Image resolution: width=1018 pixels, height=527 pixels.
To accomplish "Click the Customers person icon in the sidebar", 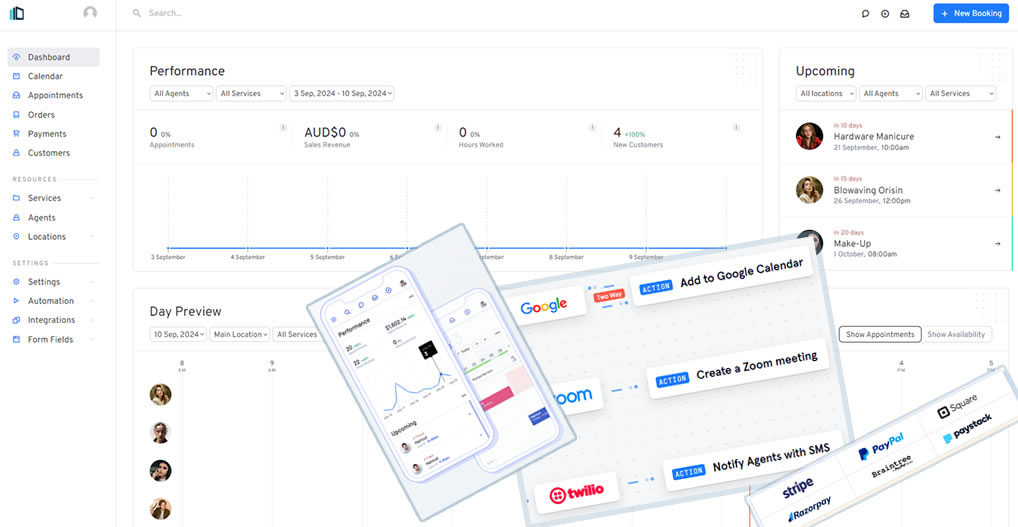I will tap(17, 153).
